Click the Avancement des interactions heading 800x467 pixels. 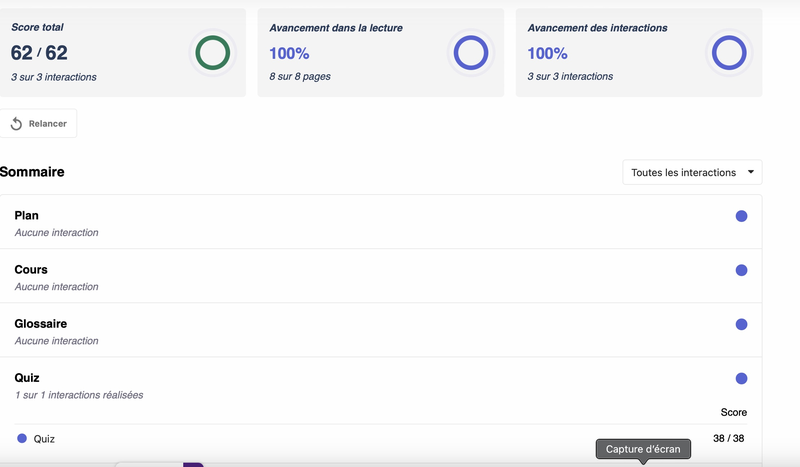[x=597, y=28]
